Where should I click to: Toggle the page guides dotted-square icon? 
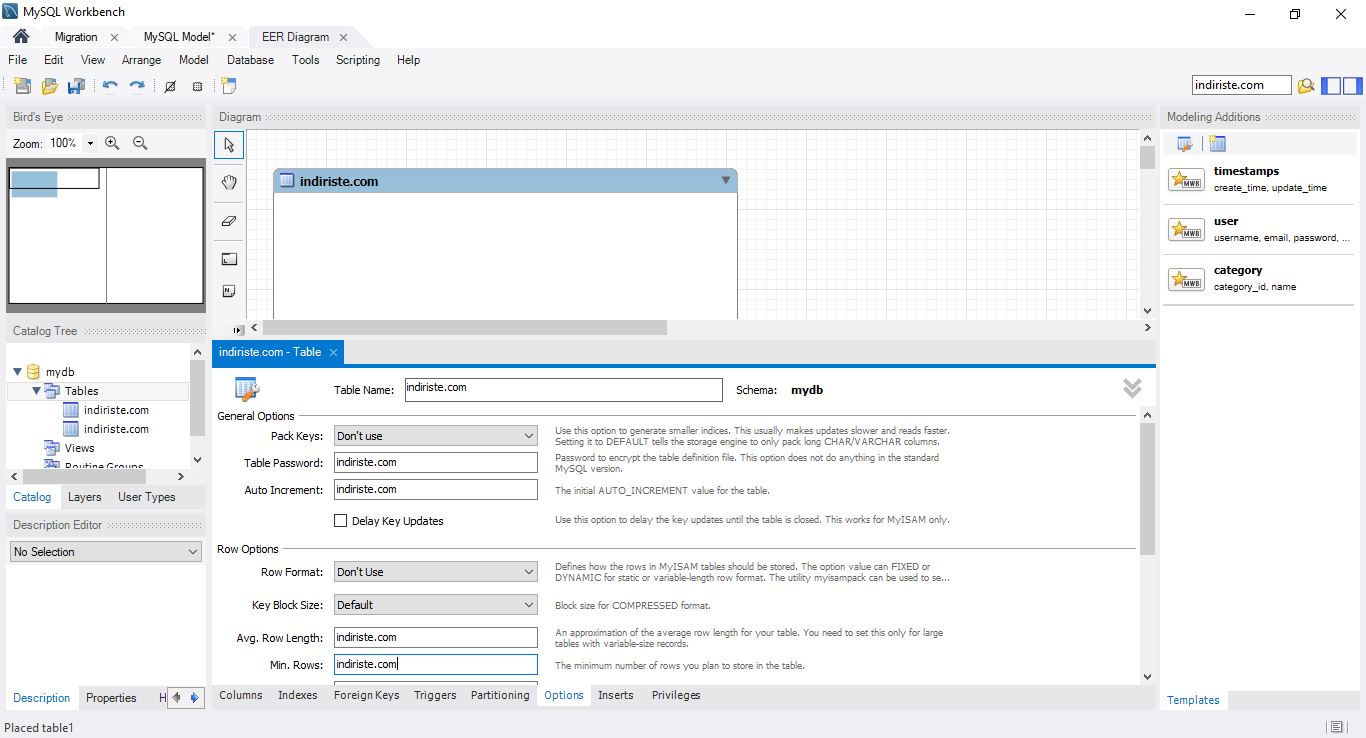[x=197, y=86]
